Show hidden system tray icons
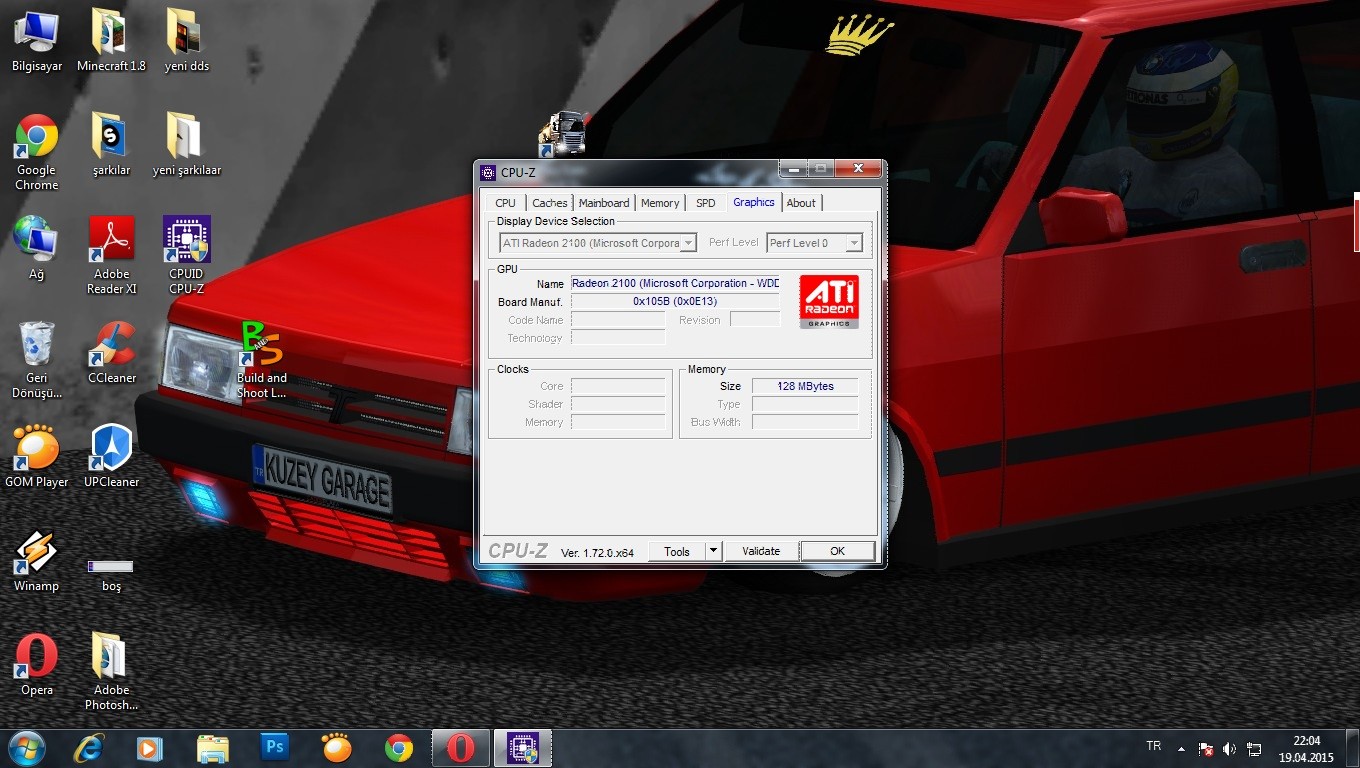 pos(1181,749)
